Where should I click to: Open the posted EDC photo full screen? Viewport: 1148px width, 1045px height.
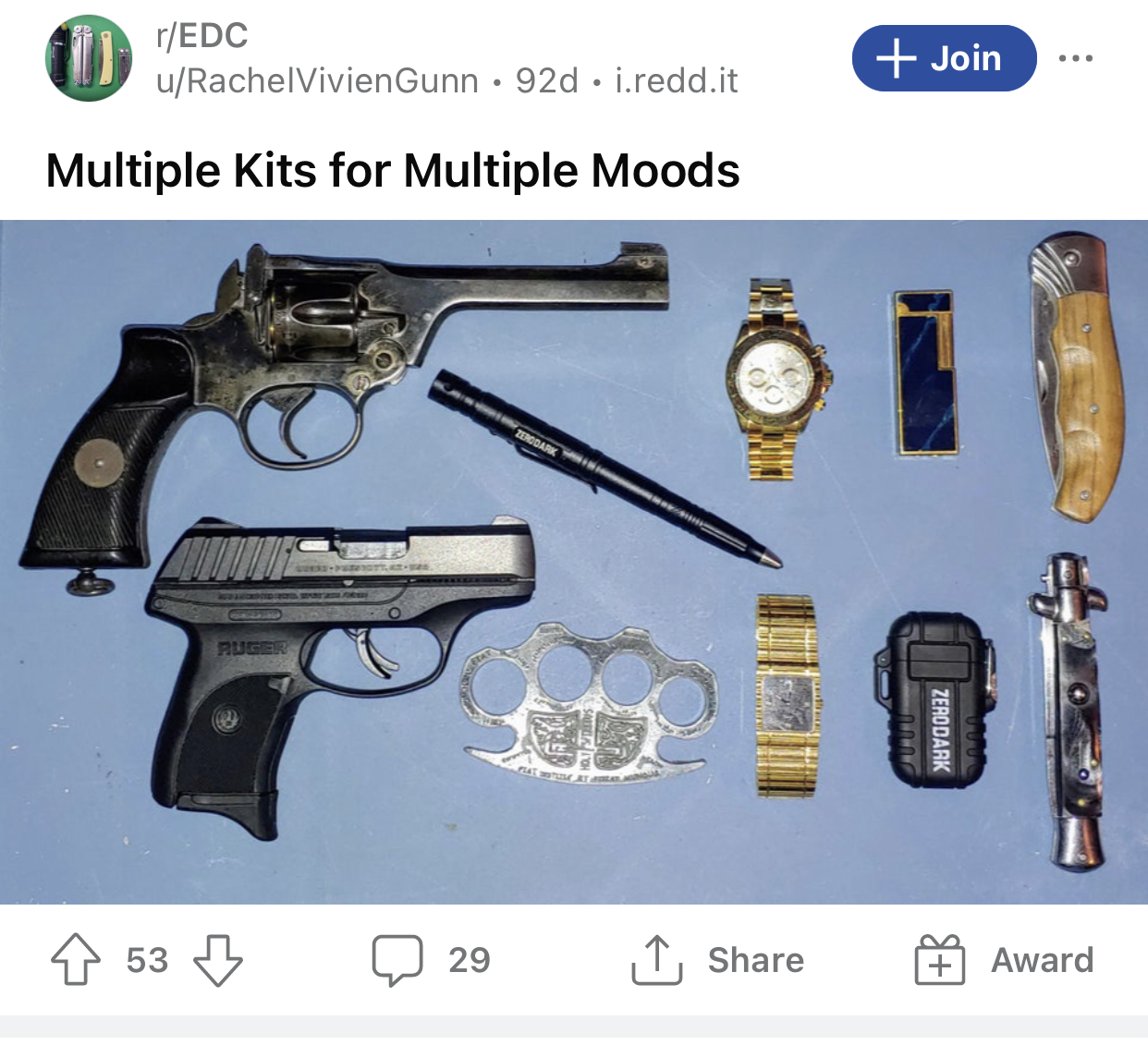tap(574, 562)
